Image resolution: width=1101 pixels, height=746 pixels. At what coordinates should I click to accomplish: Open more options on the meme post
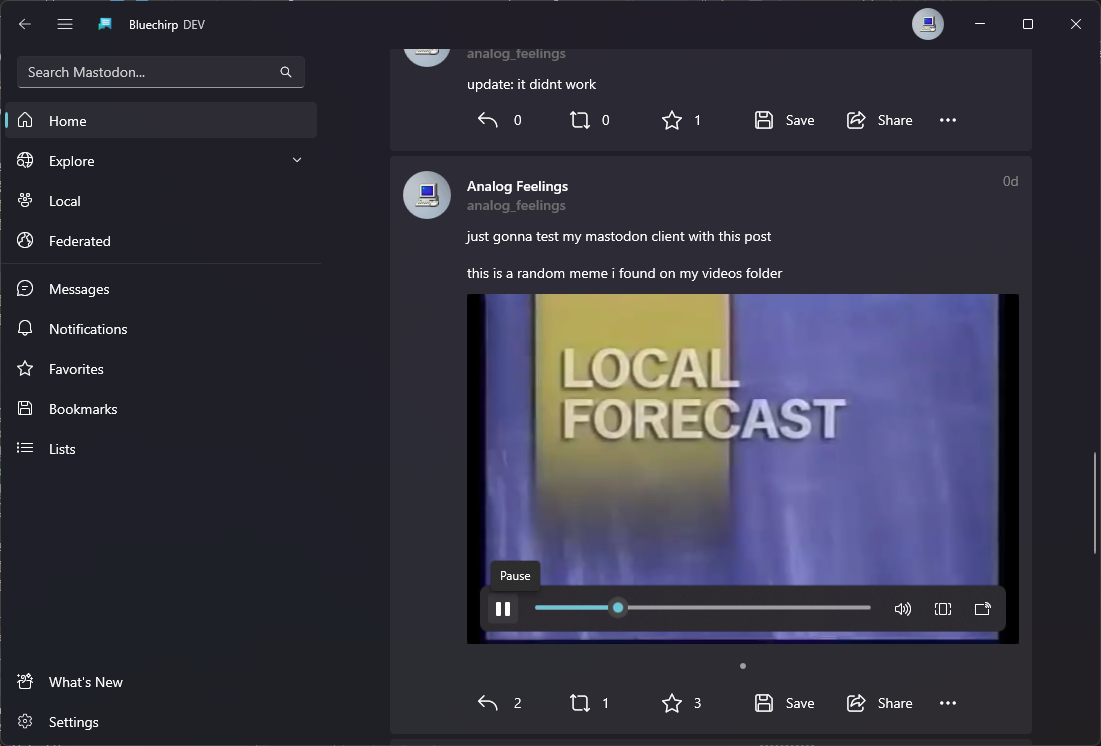(x=948, y=703)
